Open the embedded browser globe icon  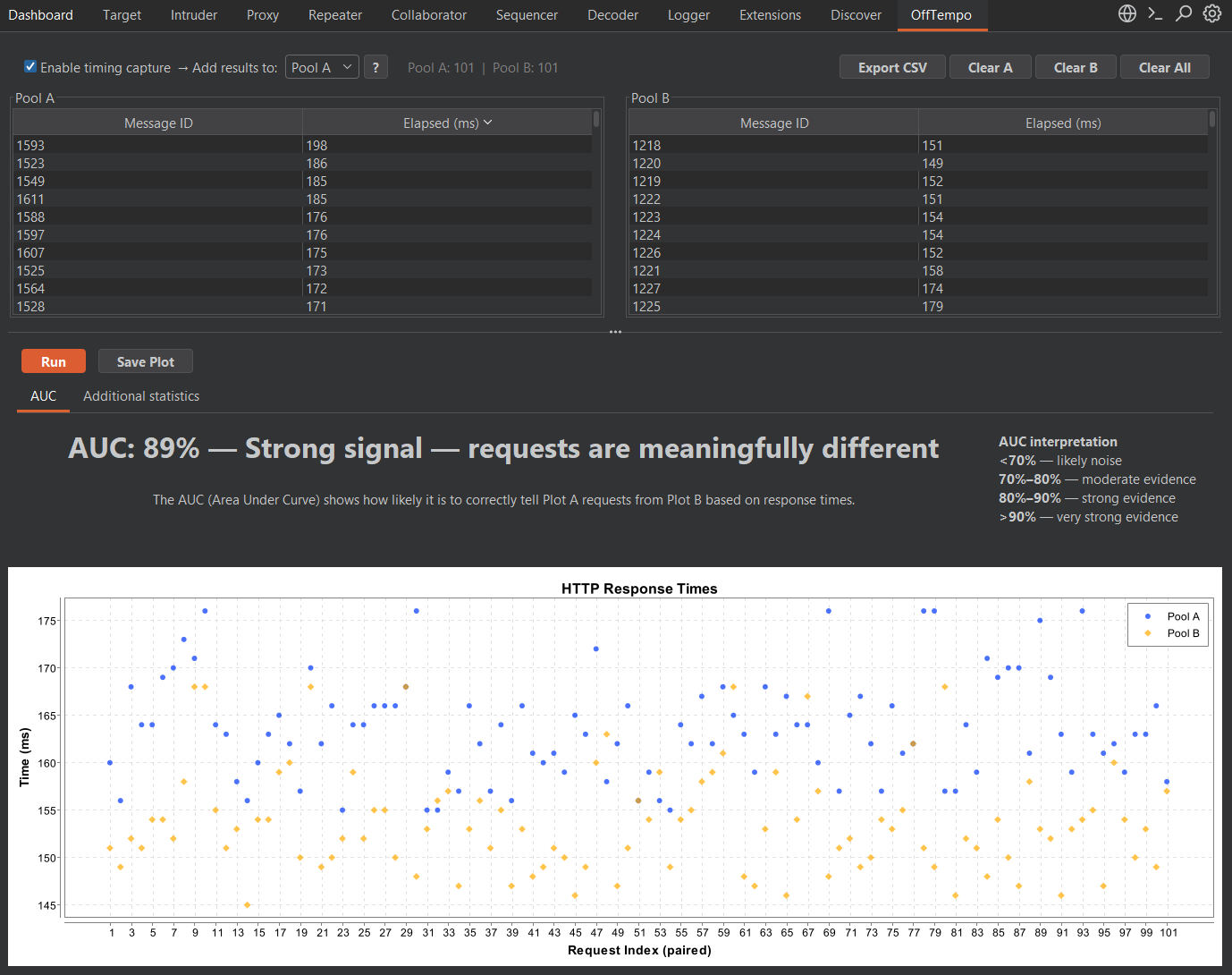(x=1127, y=13)
